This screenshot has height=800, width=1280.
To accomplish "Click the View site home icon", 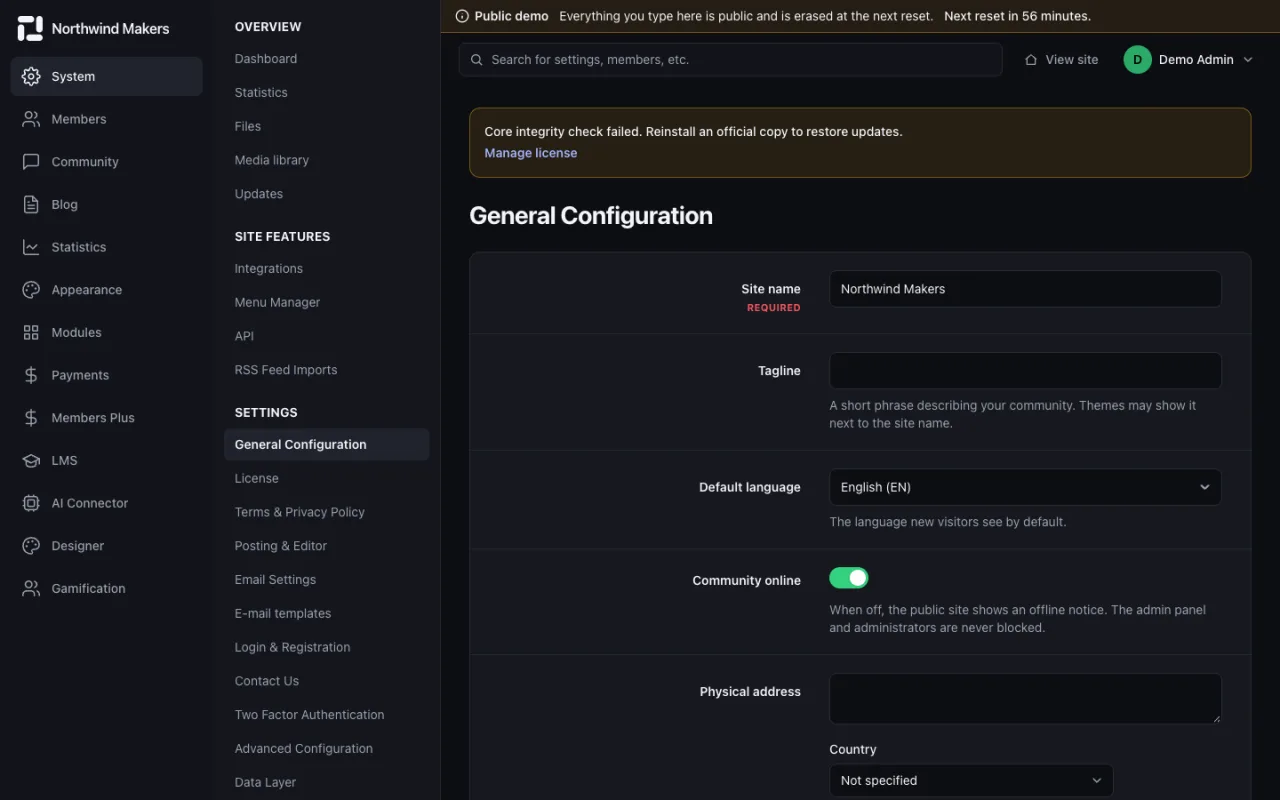I will (x=1031, y=60).
